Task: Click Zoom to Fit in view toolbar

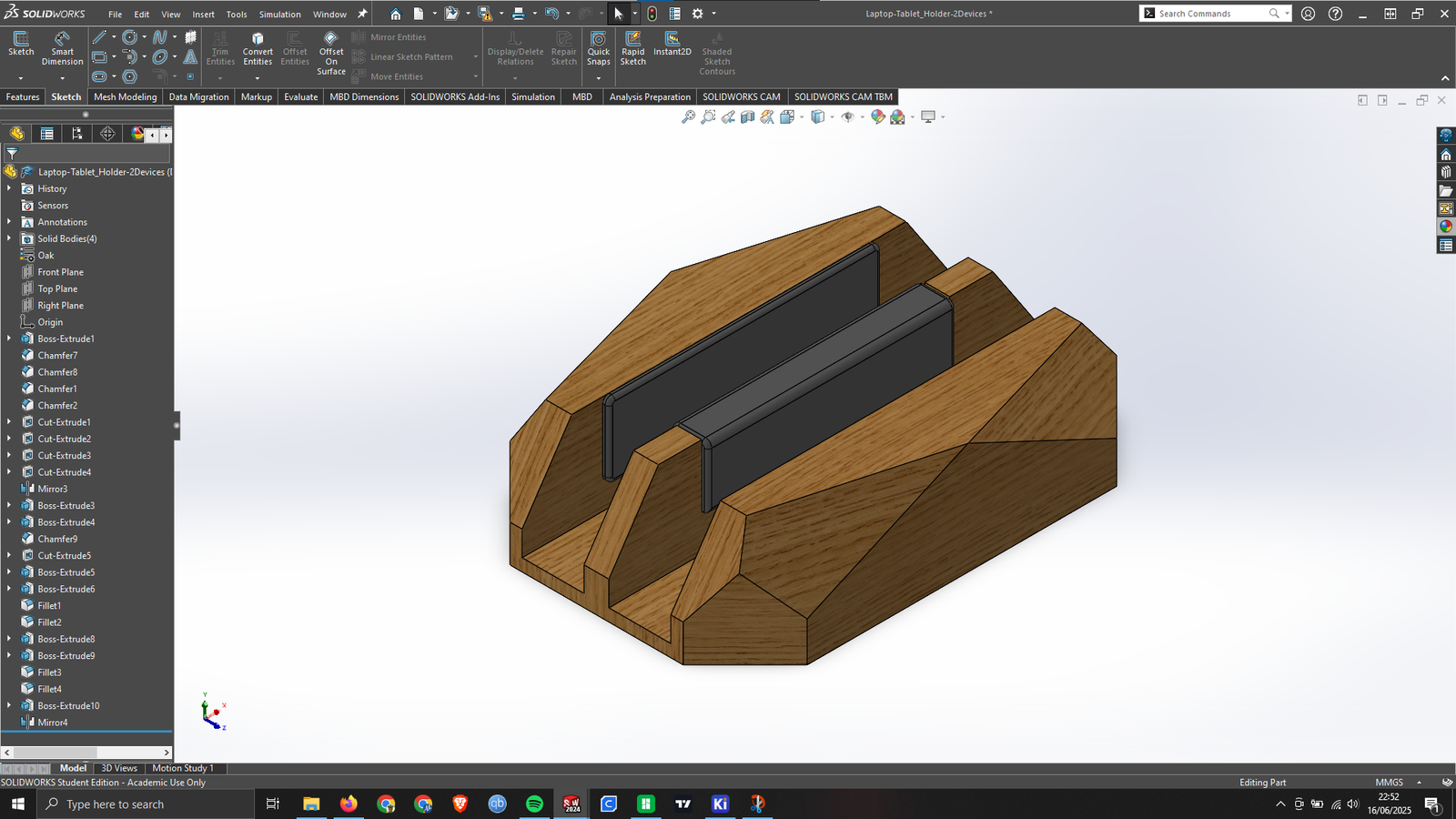Action: coord(689,116)
